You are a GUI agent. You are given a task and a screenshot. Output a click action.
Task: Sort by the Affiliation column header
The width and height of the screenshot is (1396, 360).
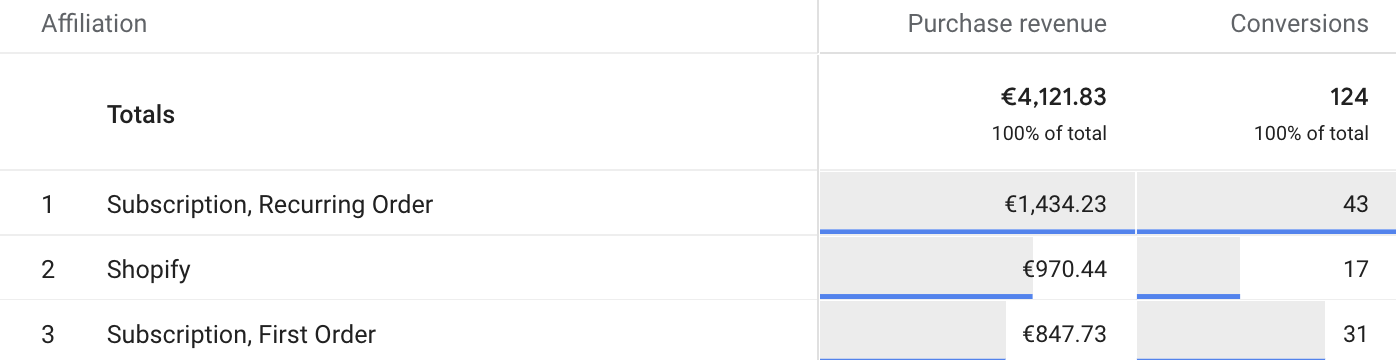click(94, 24)
